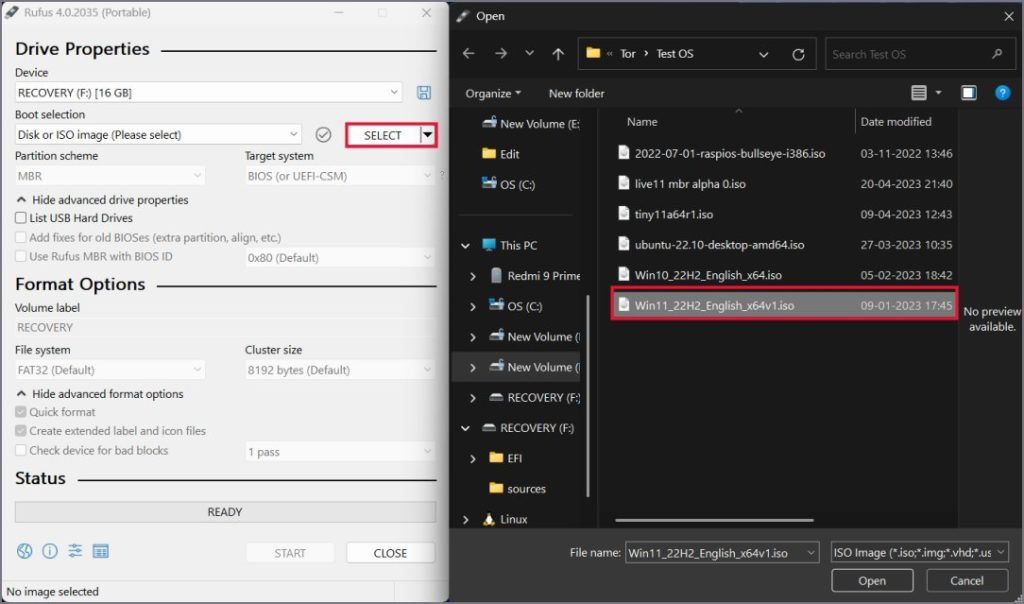Click the search magnifier icon
The image size is (1024, 604).
pos(997,54)
